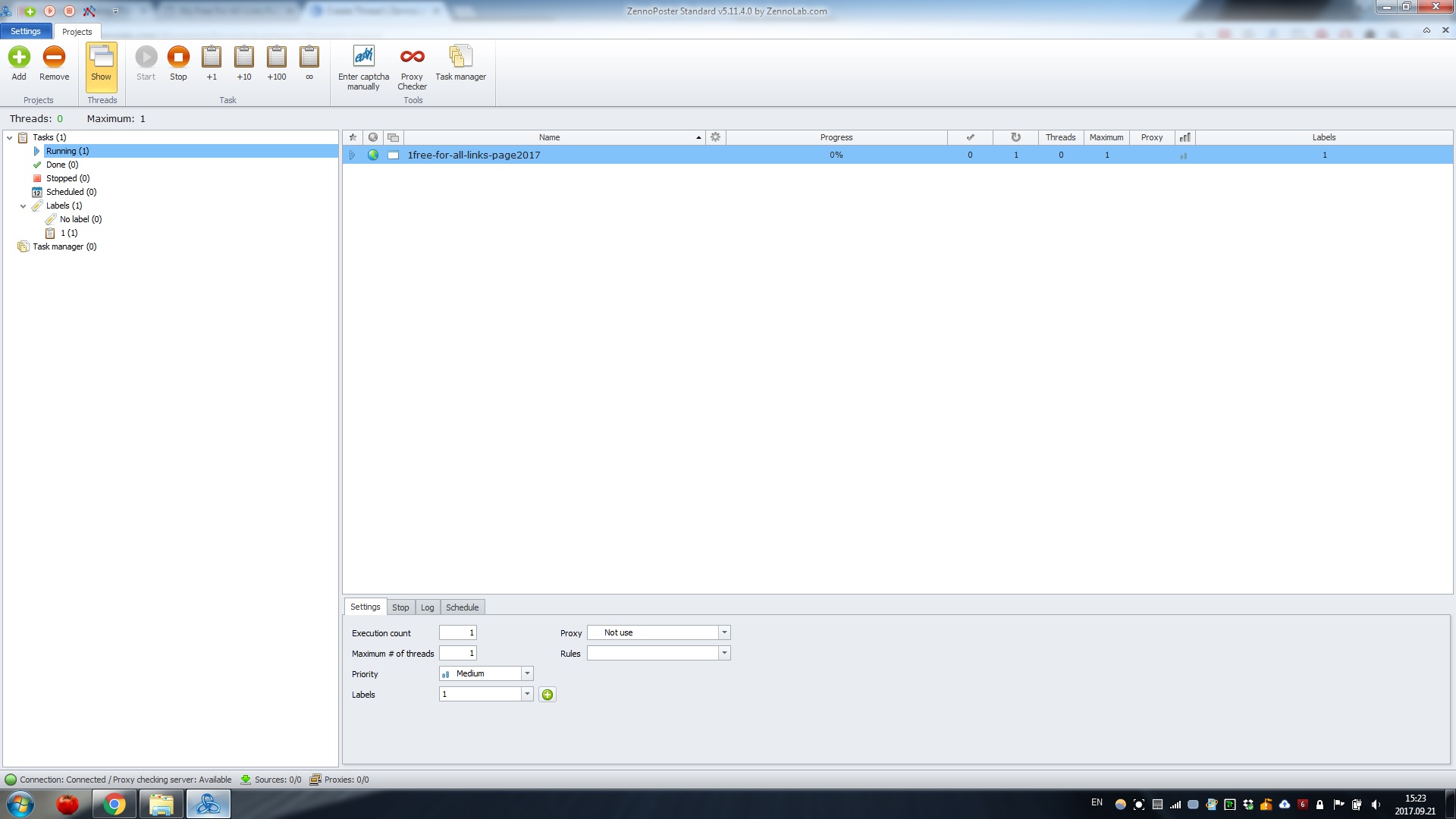Screen dimensions: 1456x819
Task: Click green globe on 1free-for-all-links-page2017 row
Action: click(373, 155)
